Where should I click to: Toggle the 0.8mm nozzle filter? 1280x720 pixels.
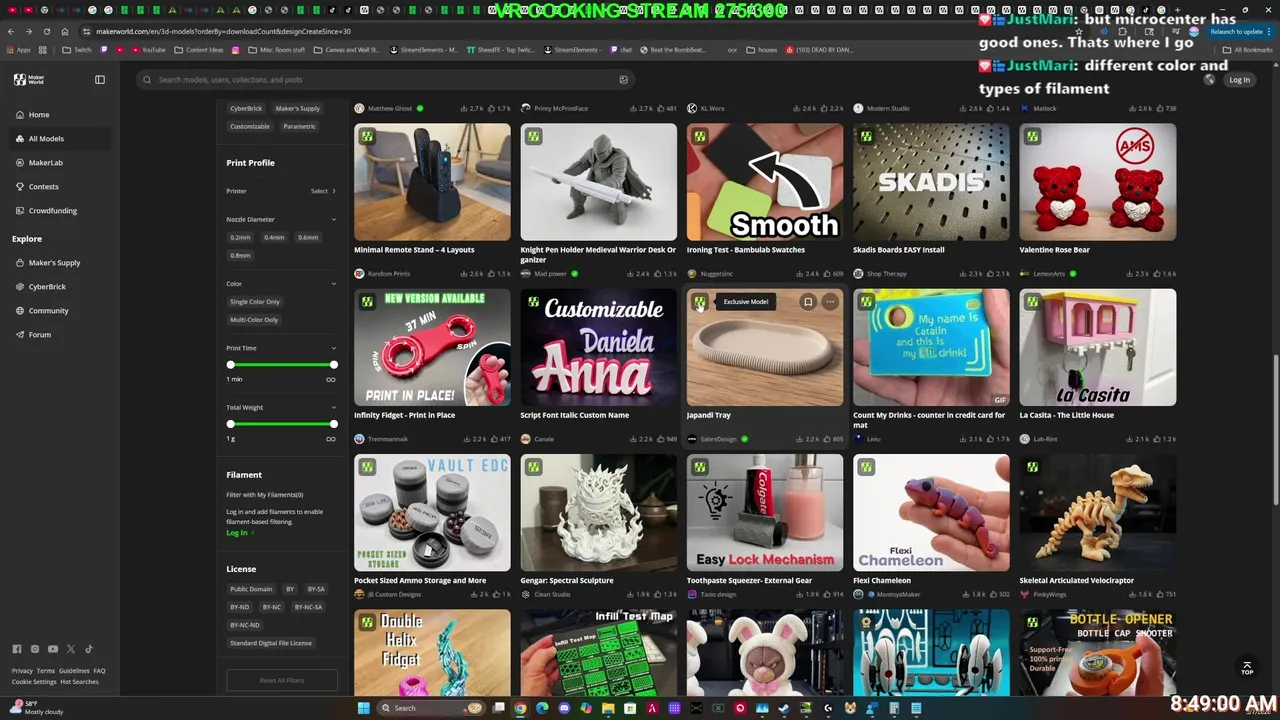(240, 255)
